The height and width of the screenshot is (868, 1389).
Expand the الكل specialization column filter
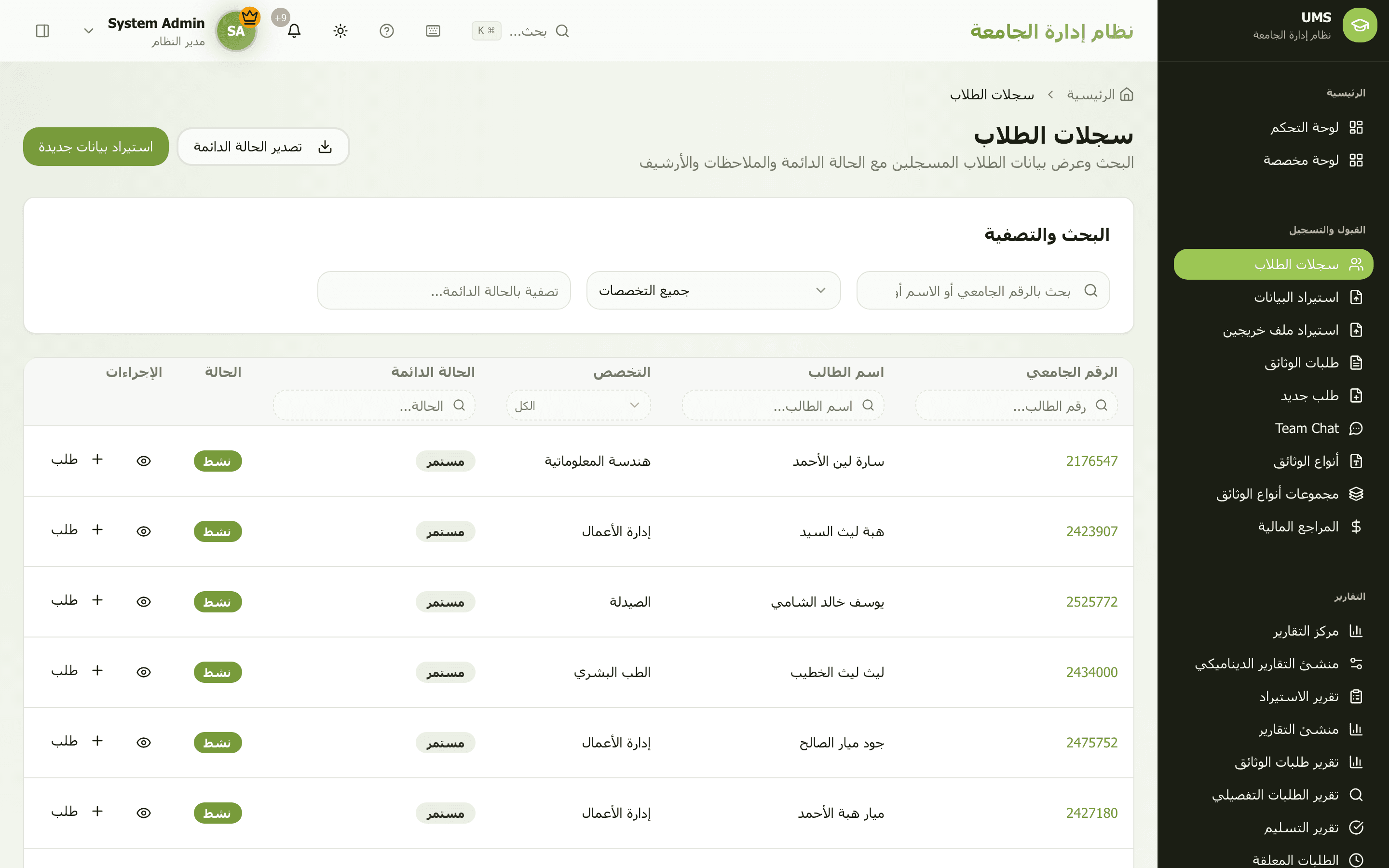tap(579, 405)
